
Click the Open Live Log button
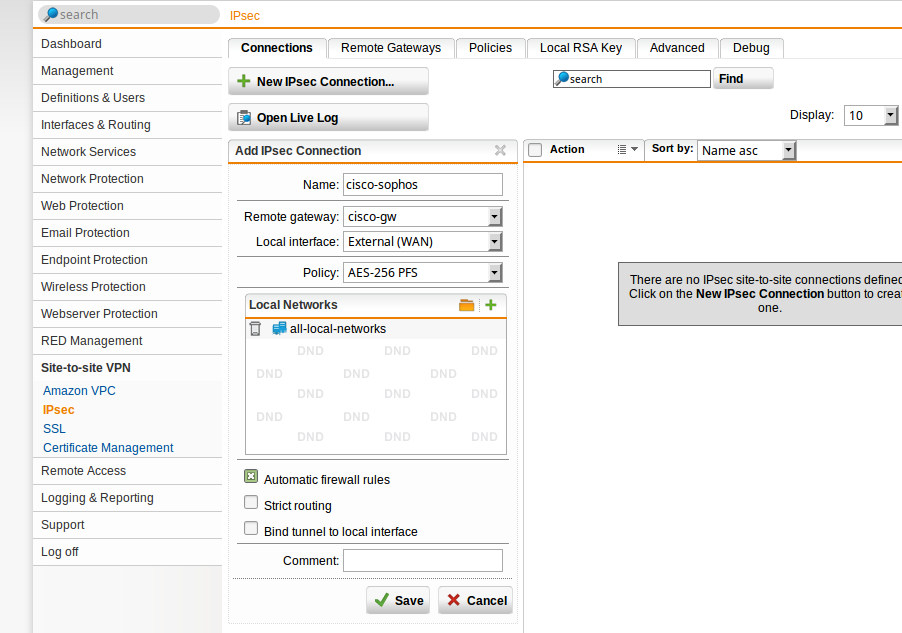328,117
